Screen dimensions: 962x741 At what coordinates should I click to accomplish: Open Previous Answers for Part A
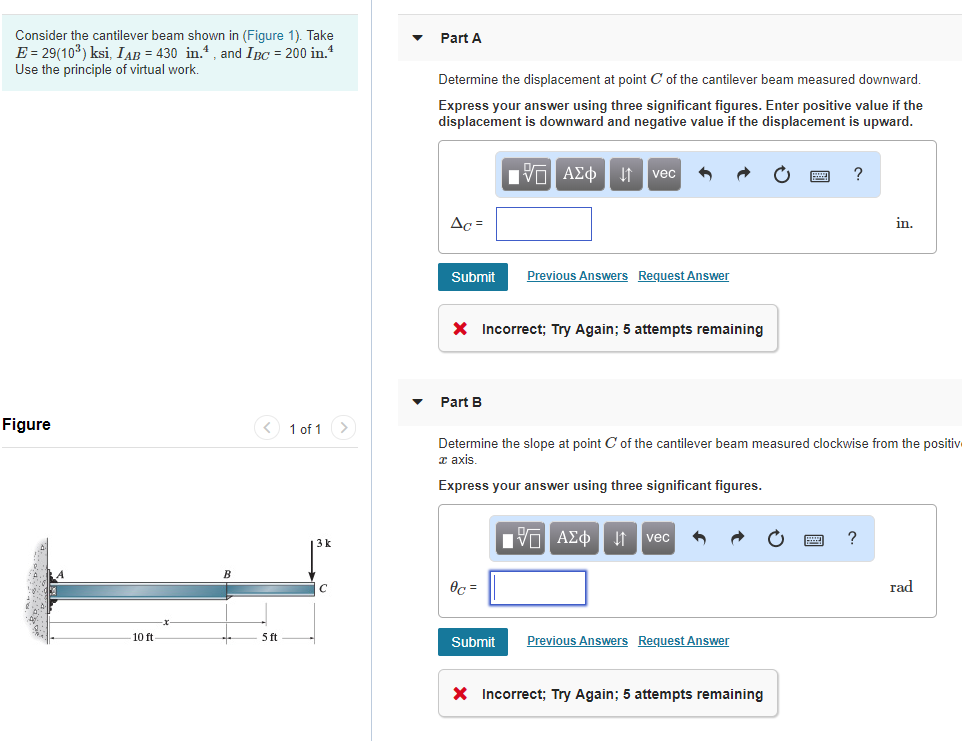tap(577, 276)
